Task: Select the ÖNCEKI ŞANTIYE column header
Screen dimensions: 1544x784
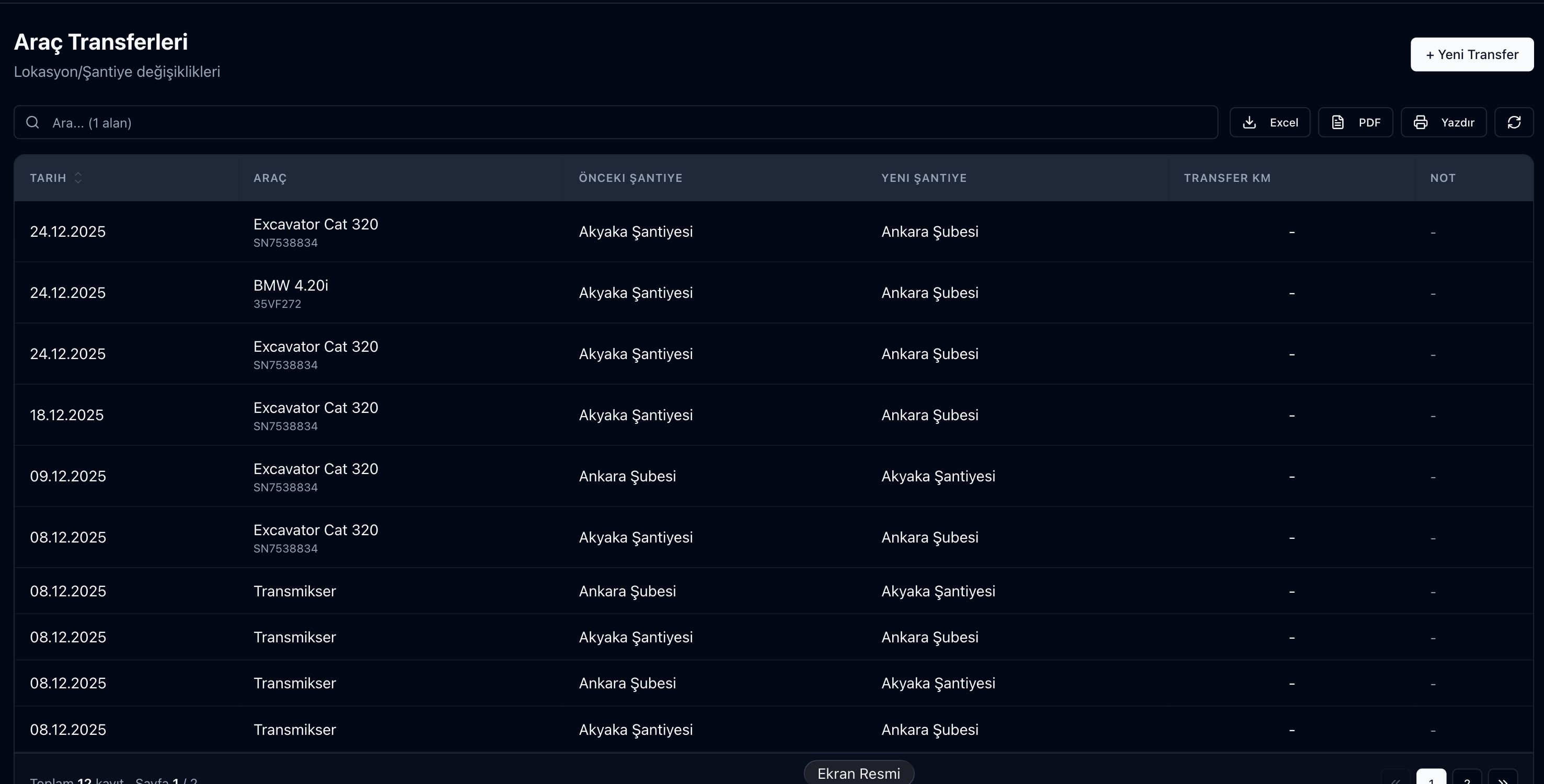Action: pyautogui.click(x=630, y=178)
